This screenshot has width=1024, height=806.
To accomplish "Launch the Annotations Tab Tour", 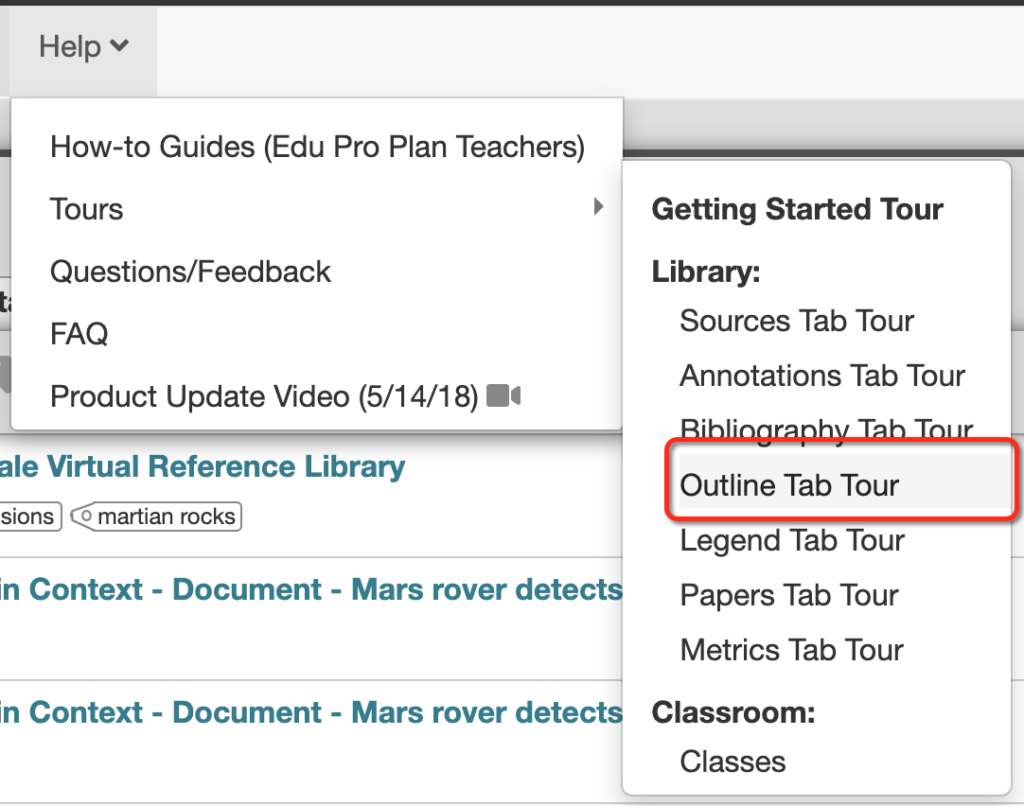I will pyautogui.click(x=822, y=376).
